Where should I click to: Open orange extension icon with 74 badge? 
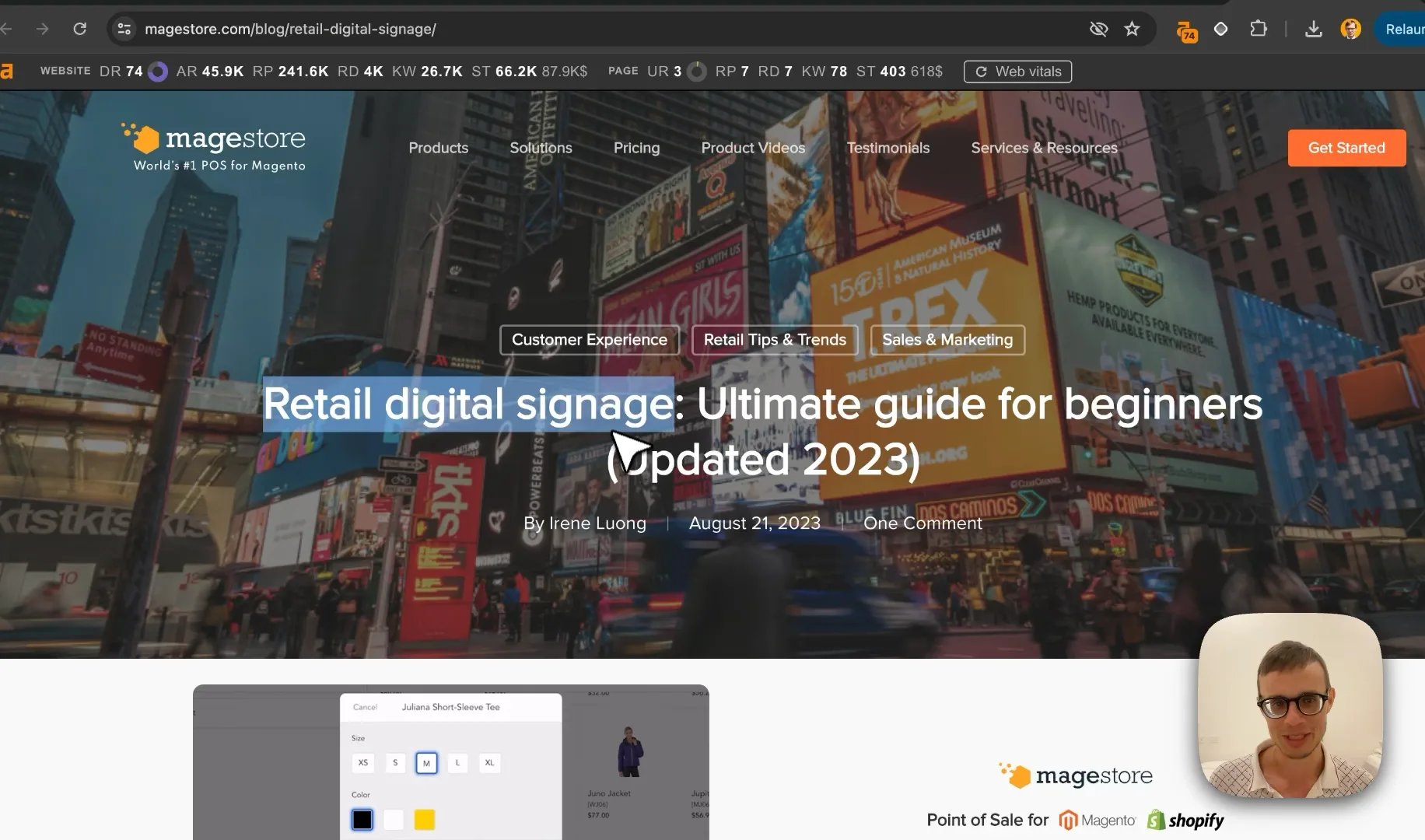coord(1186,30)
